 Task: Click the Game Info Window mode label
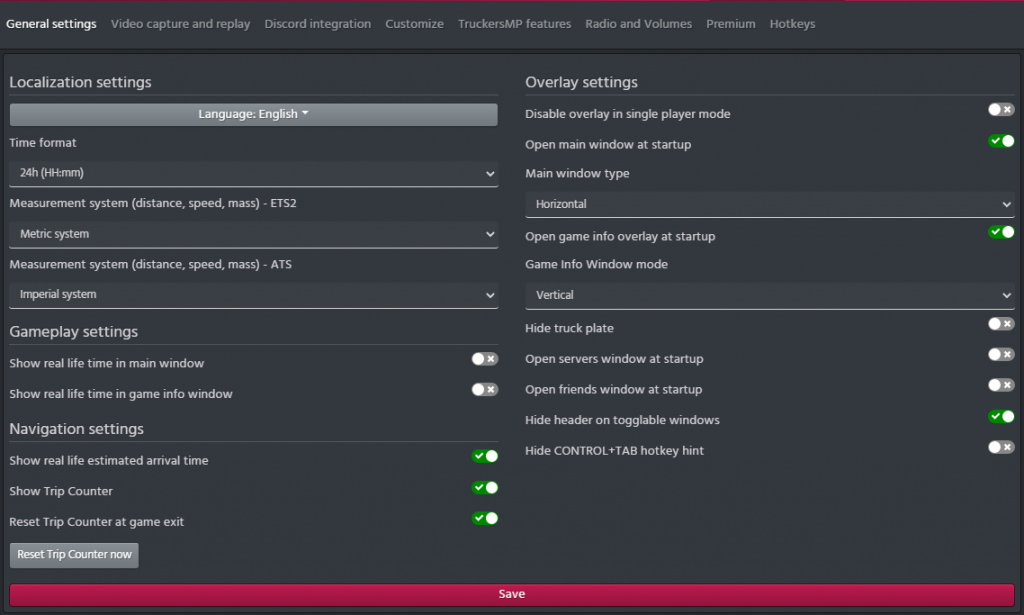pyautogui.click(x=596, y=264)
